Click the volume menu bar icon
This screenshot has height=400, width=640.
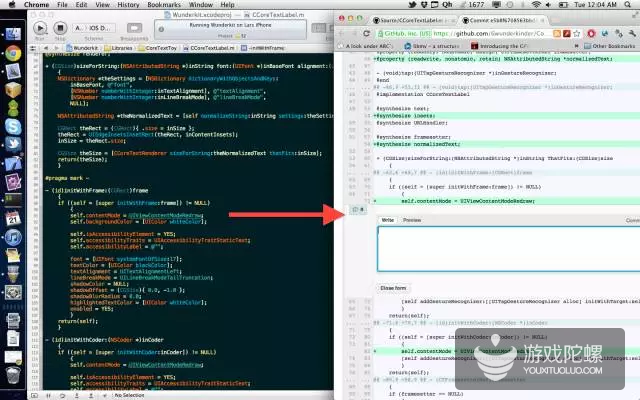tap(548, 4)
